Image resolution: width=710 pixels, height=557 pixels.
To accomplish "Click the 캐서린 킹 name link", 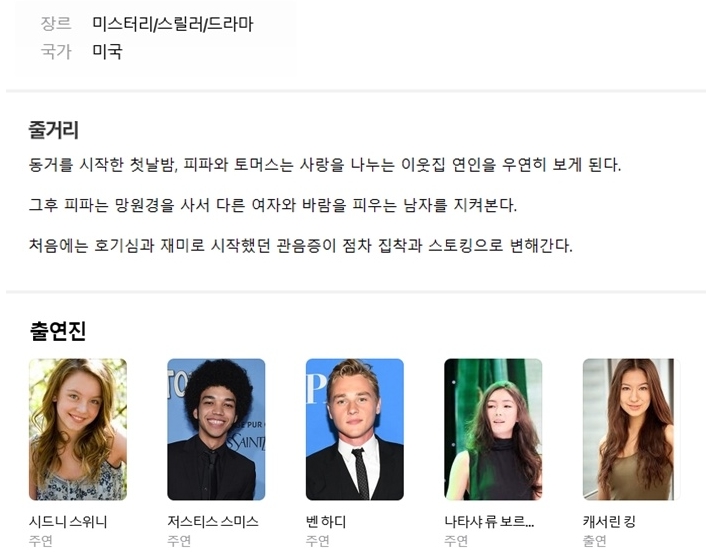I will [x=609, y=522].
